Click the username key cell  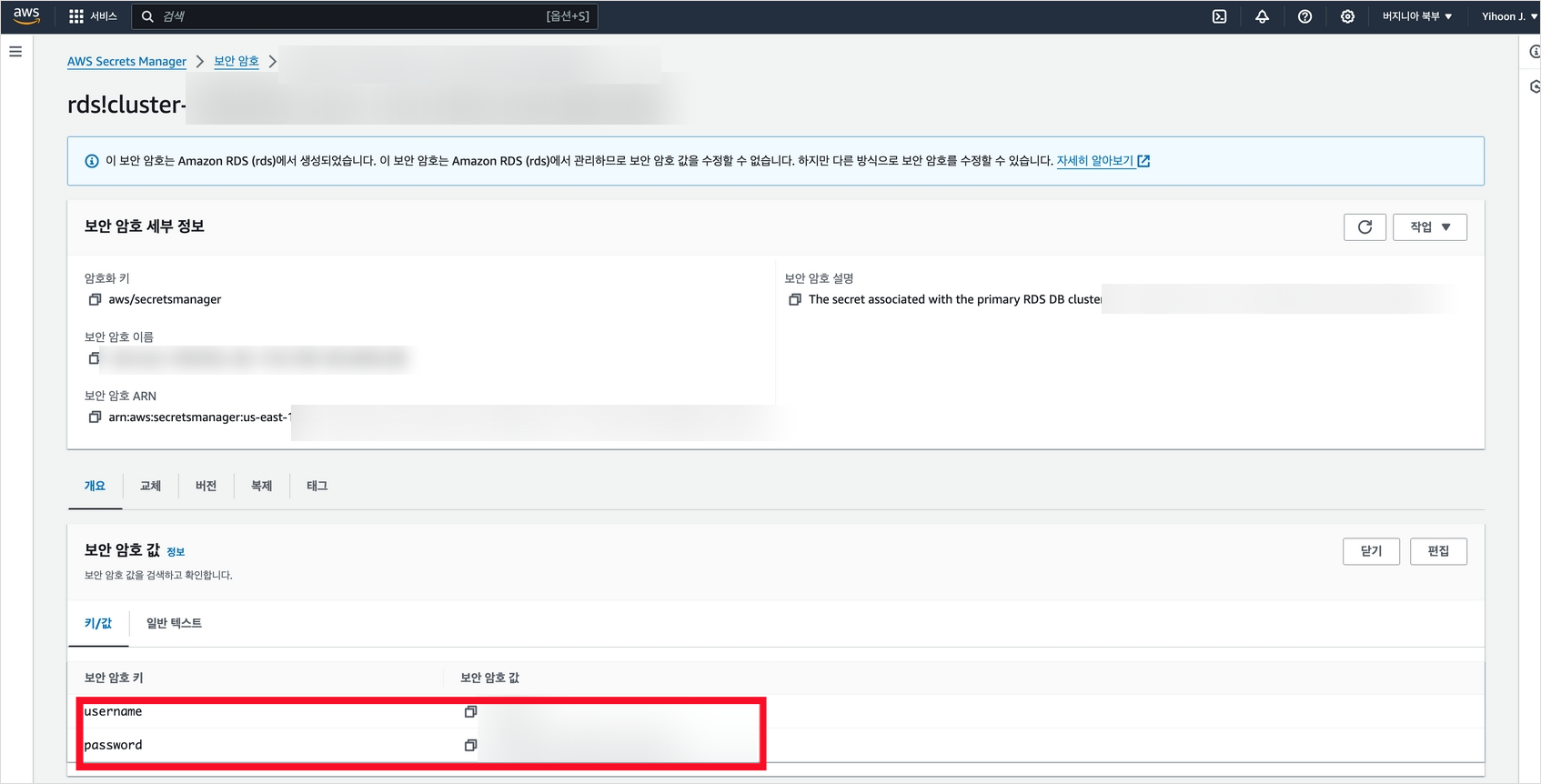click(113, 711)
